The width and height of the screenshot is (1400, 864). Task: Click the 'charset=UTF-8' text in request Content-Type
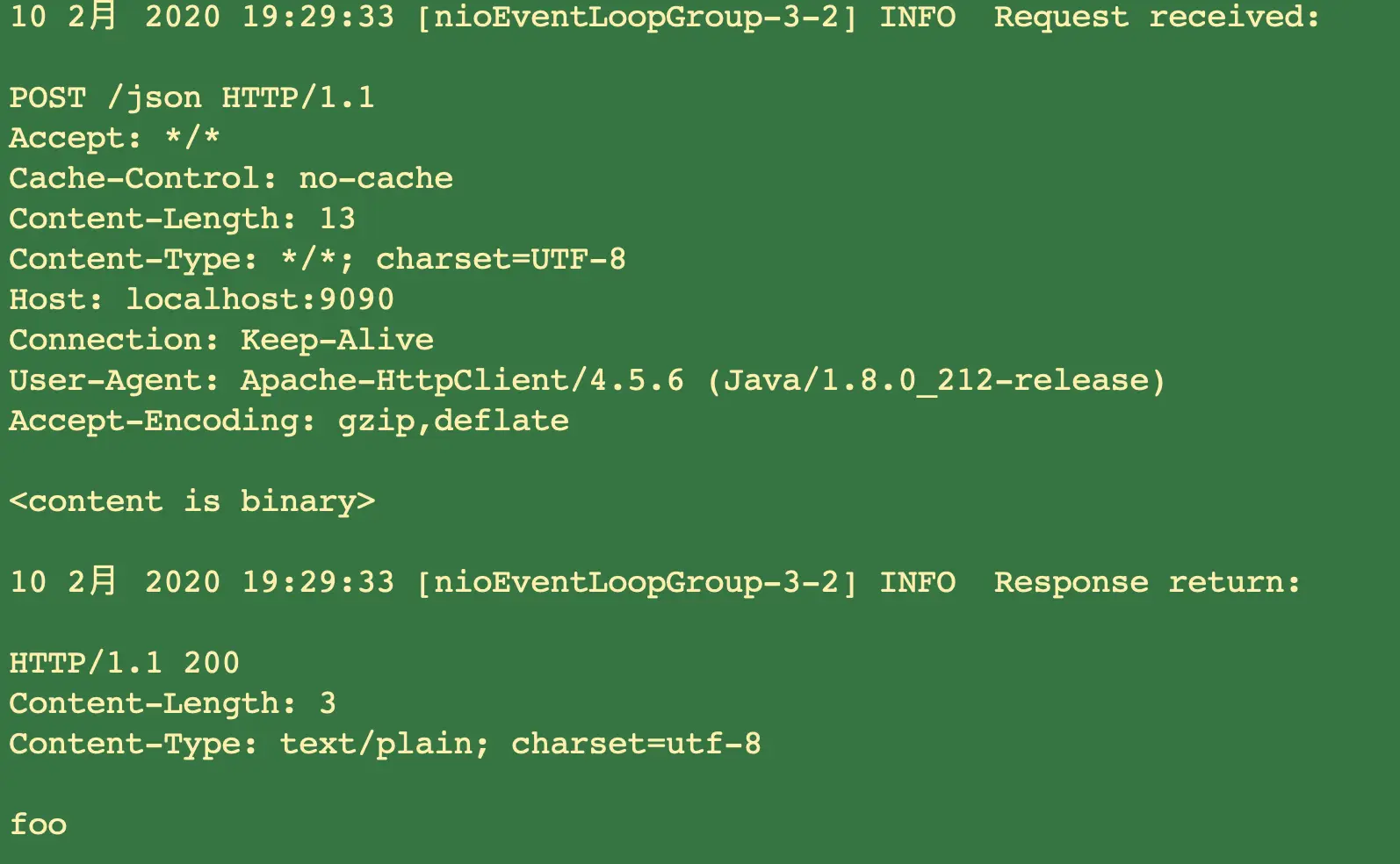coord(501,259)
